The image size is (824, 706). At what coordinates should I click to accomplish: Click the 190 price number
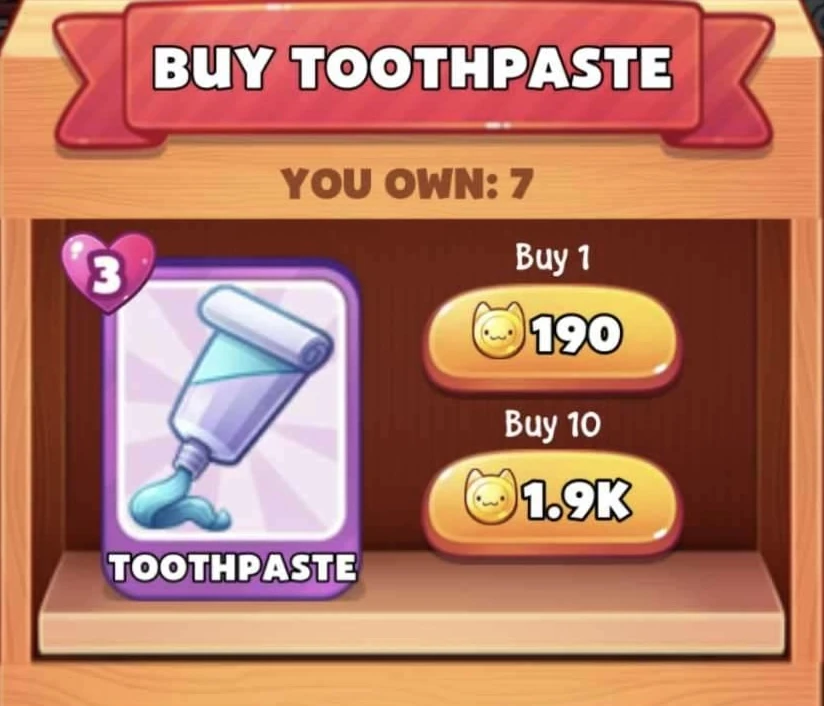tap(578, 334)
